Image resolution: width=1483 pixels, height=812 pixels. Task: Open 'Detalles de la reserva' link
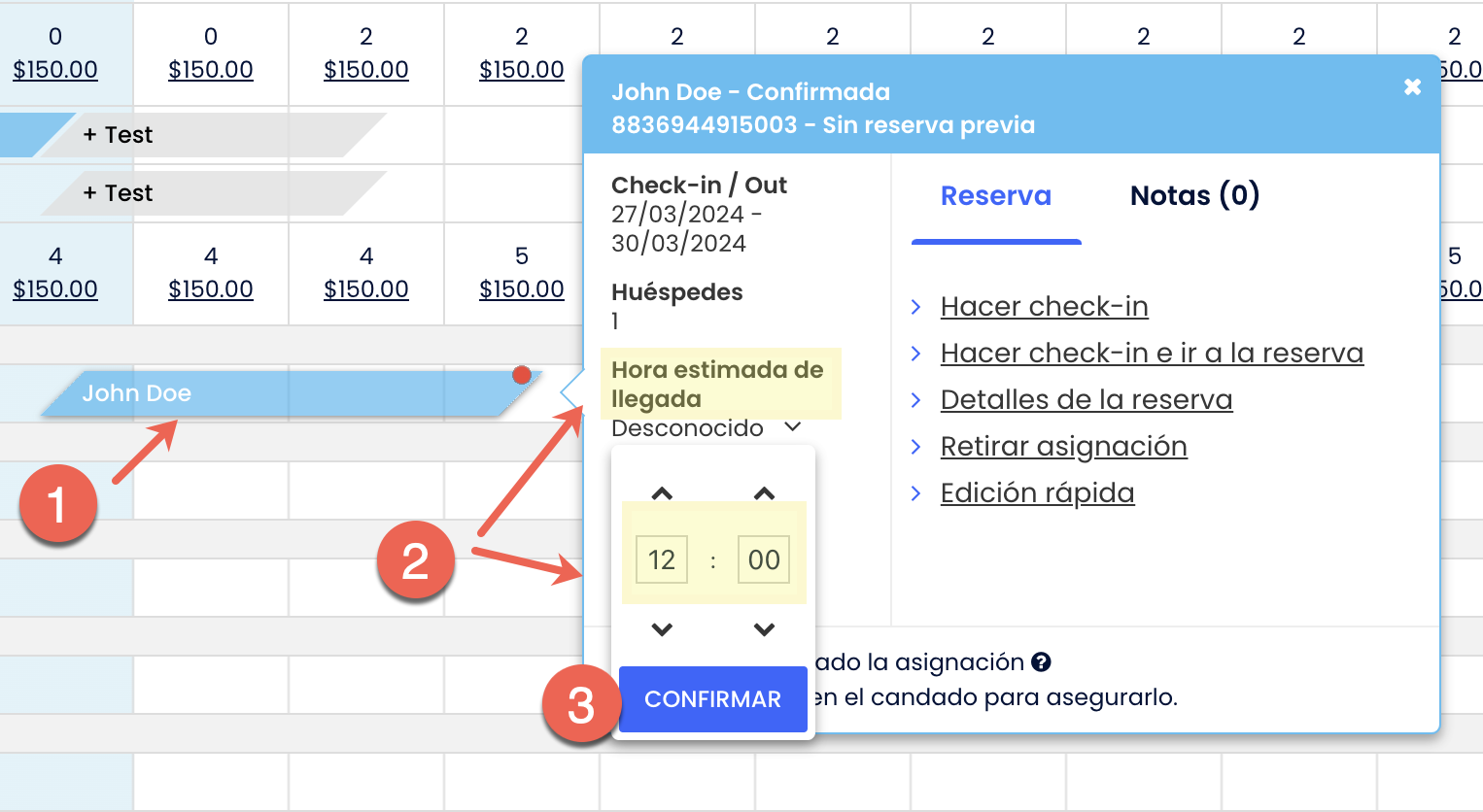tap(1086, 400)
